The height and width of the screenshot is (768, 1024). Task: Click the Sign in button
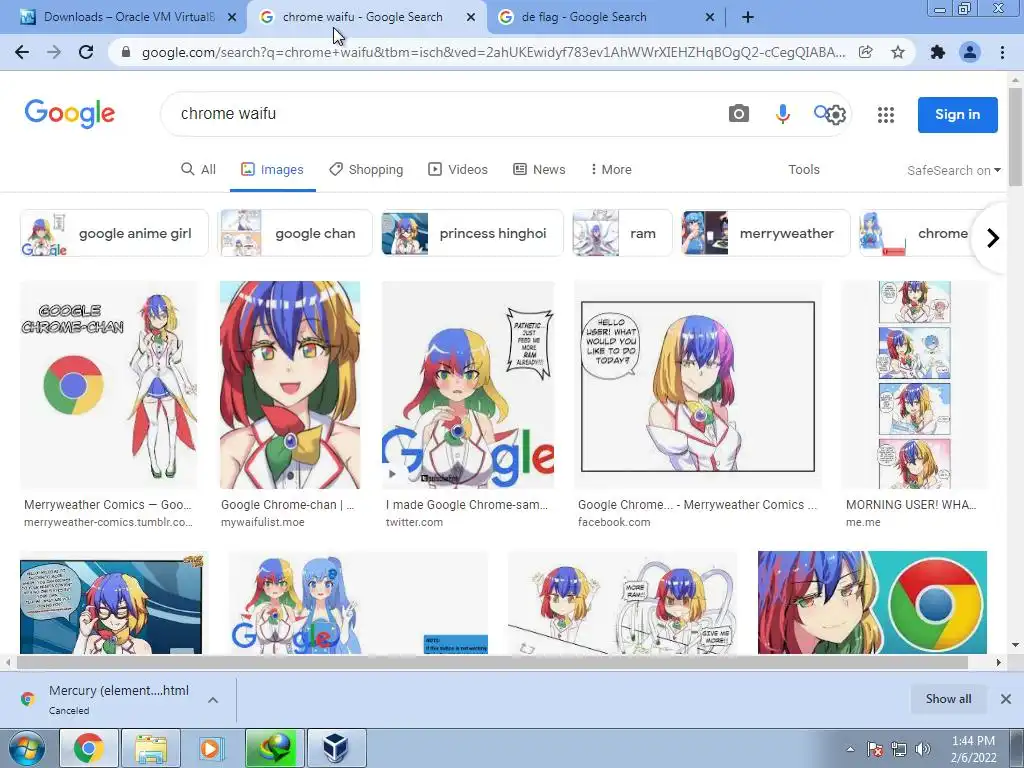957,114
